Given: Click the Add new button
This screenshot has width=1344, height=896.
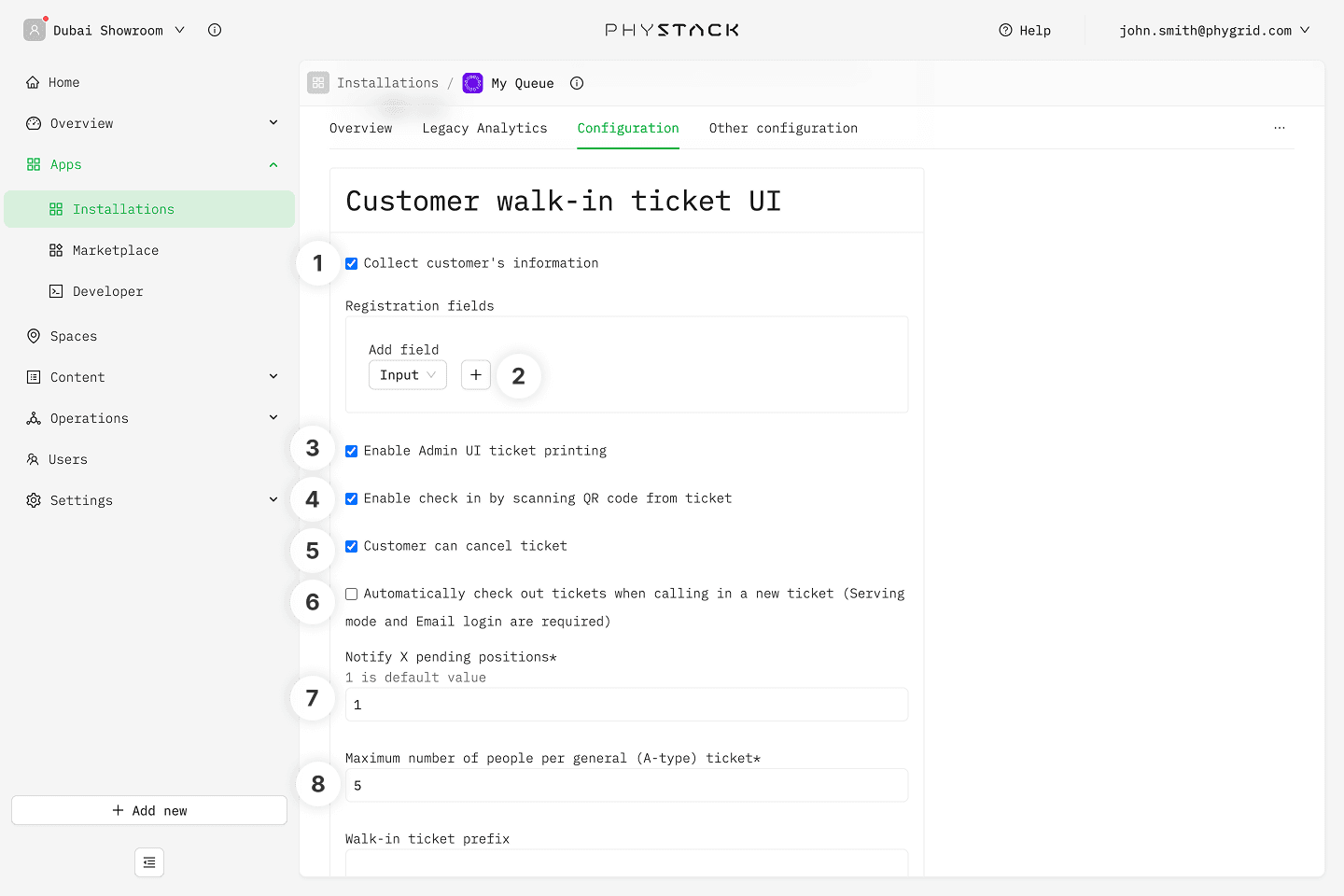Looking at the screenshot, I should [x=149, y=810].
